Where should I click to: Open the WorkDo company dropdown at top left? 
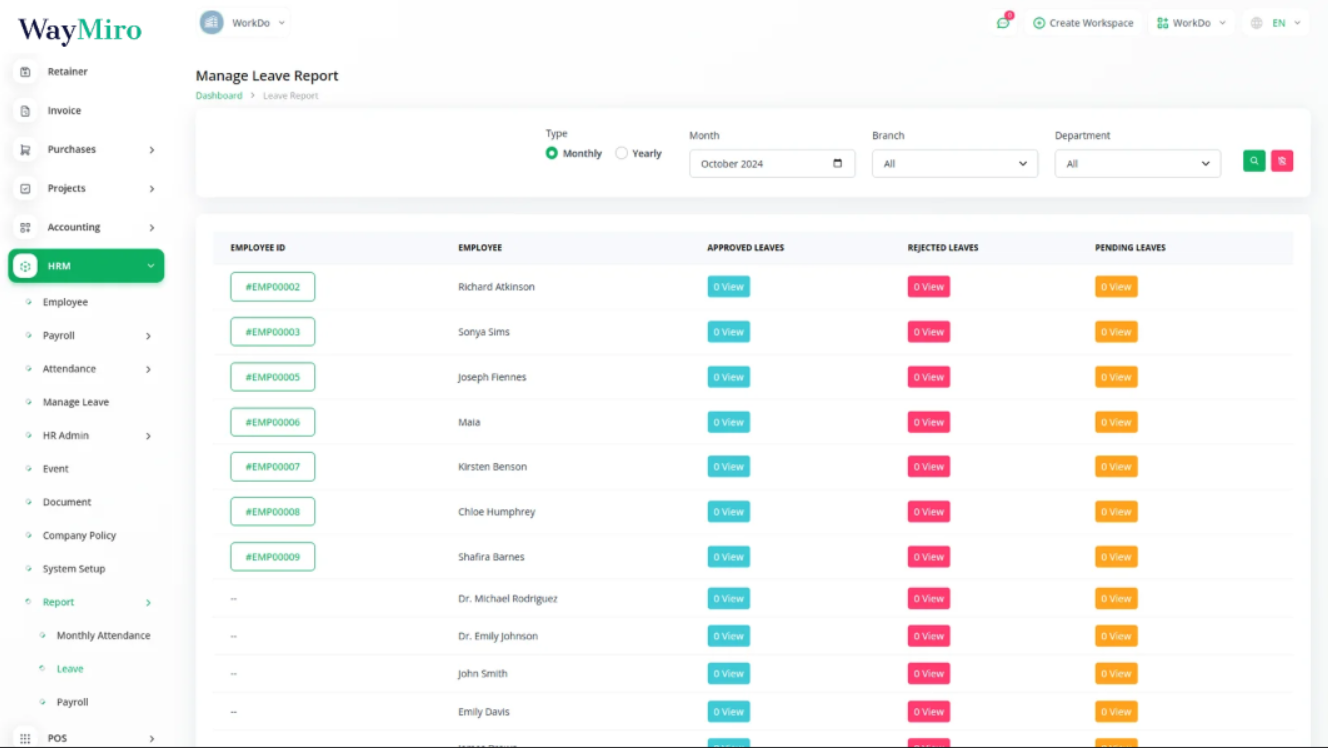point(246,23)
